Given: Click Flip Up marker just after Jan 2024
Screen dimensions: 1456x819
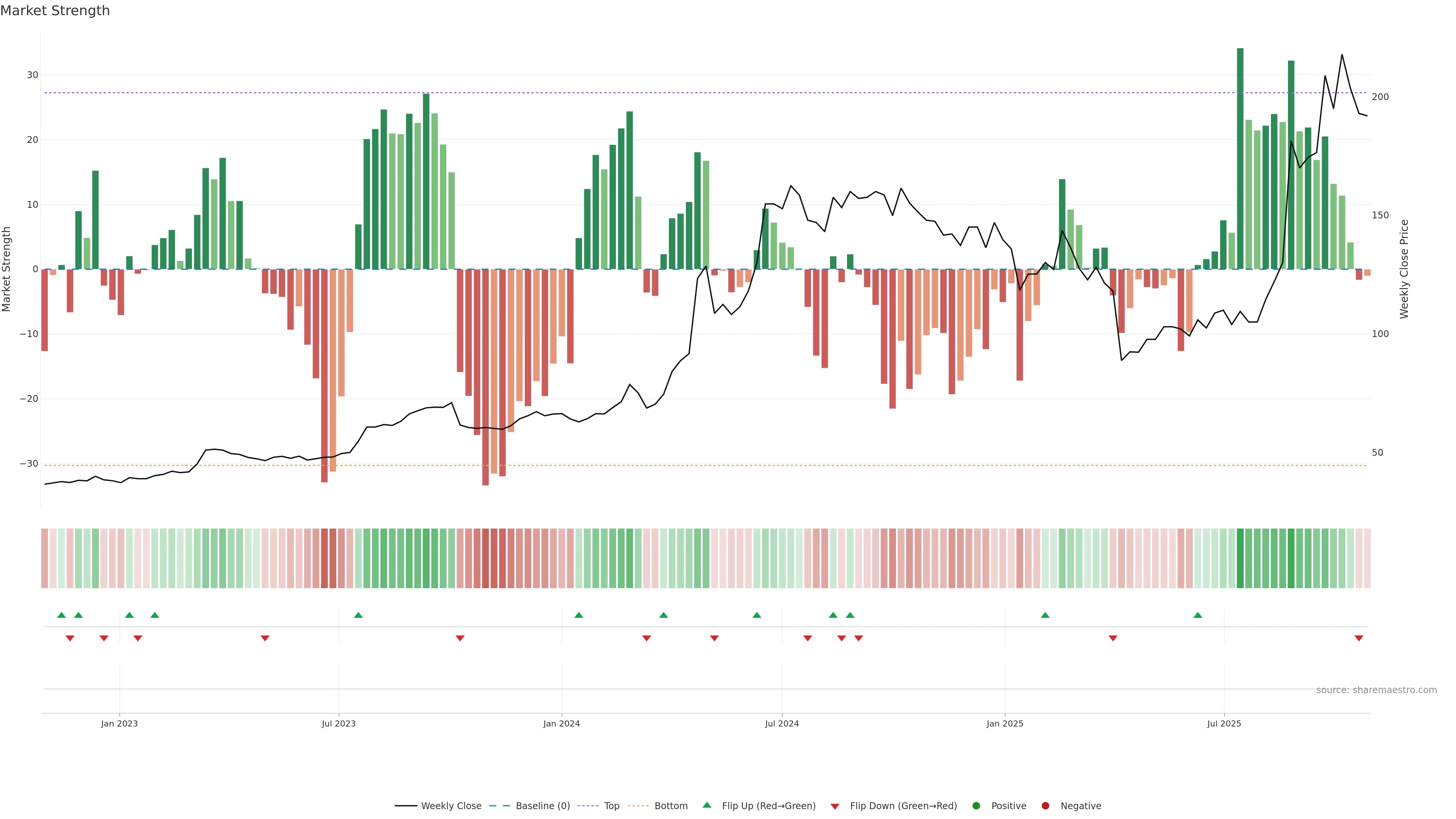Looking at the screenshot, I should point(578,615).
